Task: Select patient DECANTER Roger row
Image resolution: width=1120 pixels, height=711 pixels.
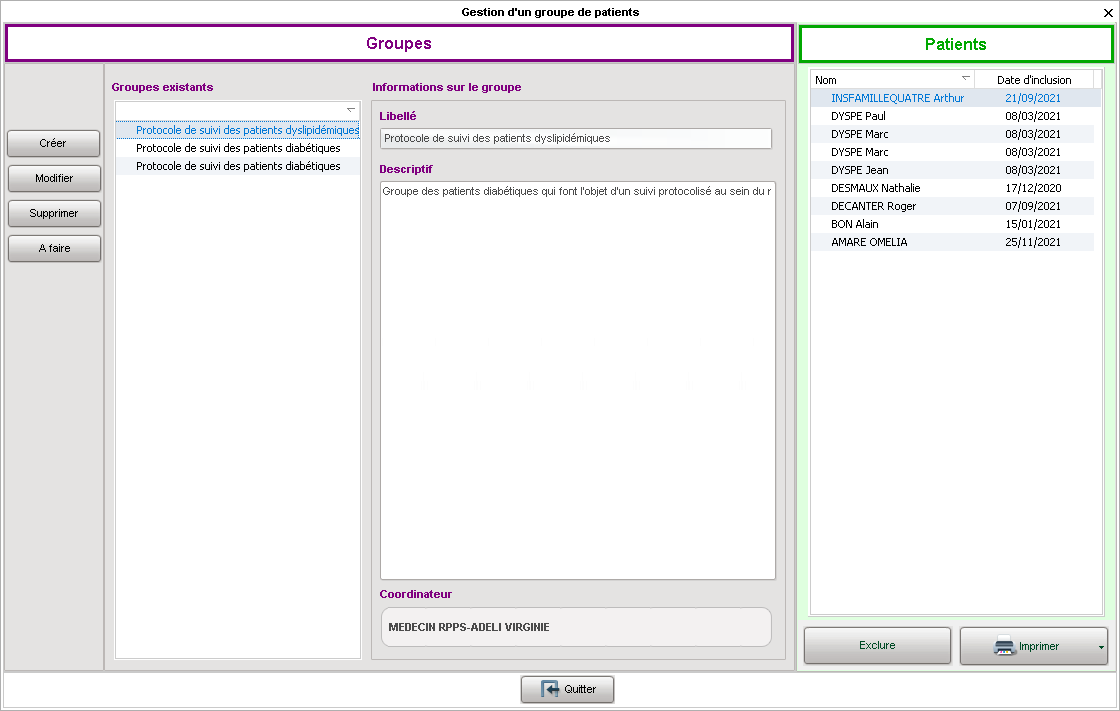Action: [x=873, y=206]
